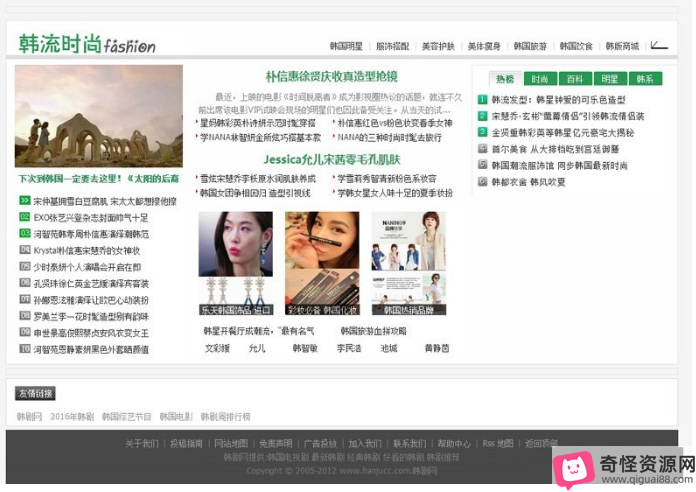The image size is (696, 492).
Task: Click the grey 09 badge beside 申世景
Action: [25, 332]
